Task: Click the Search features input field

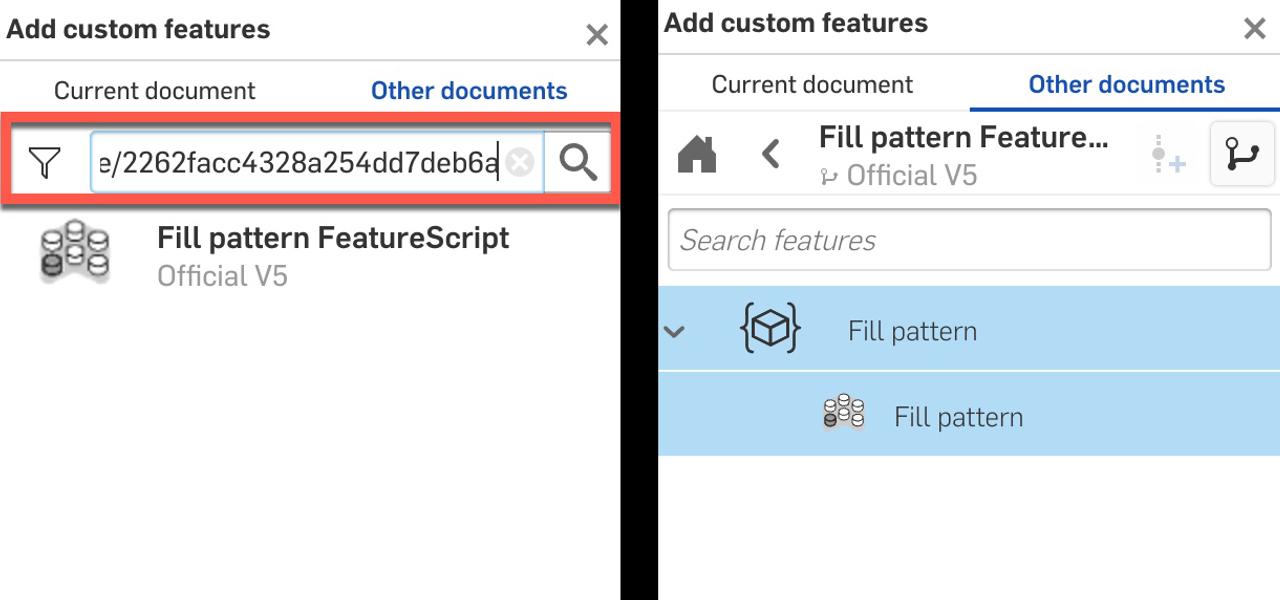Action: tap(969, 239)
